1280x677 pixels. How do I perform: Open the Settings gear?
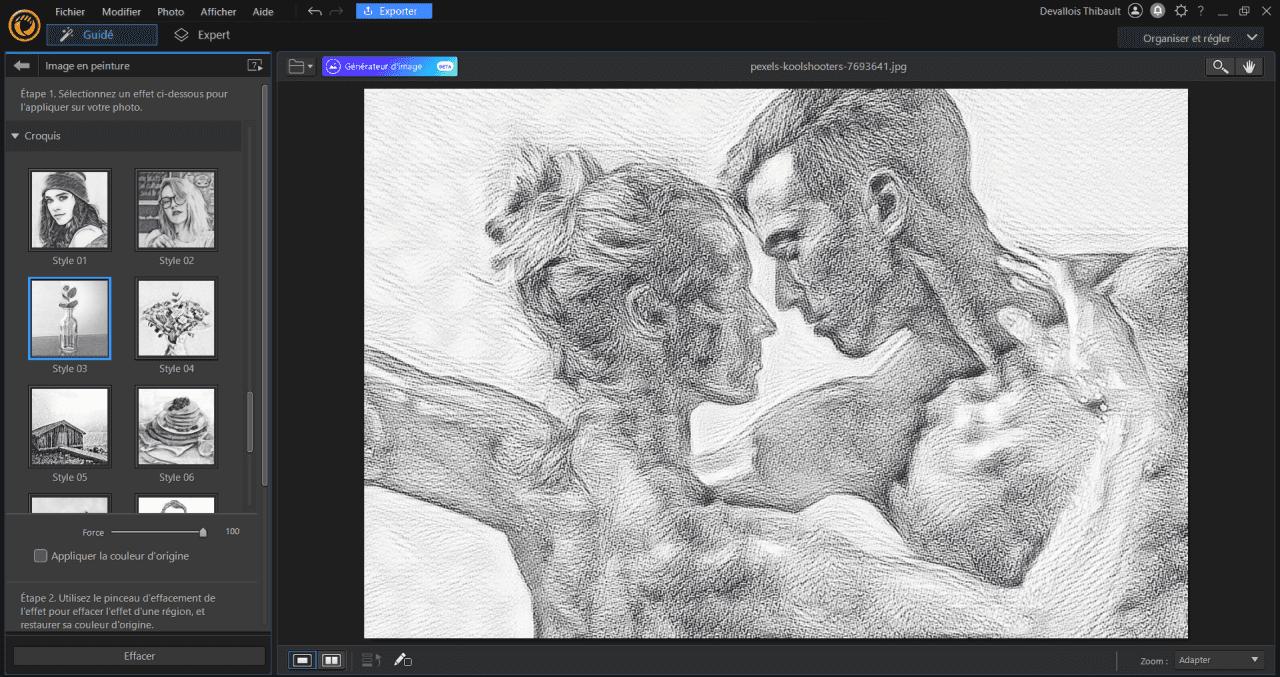coord(1180,11)
